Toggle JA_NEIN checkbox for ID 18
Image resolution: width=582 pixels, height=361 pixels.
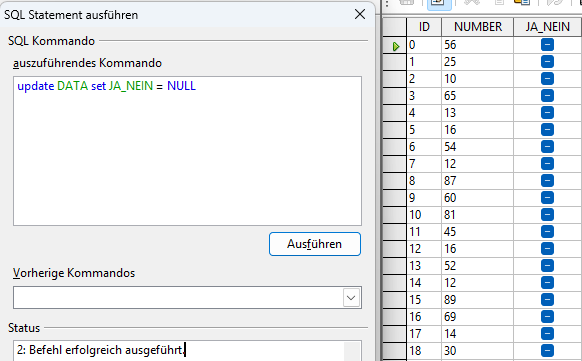pyautogui.click(x=547, y=351)
